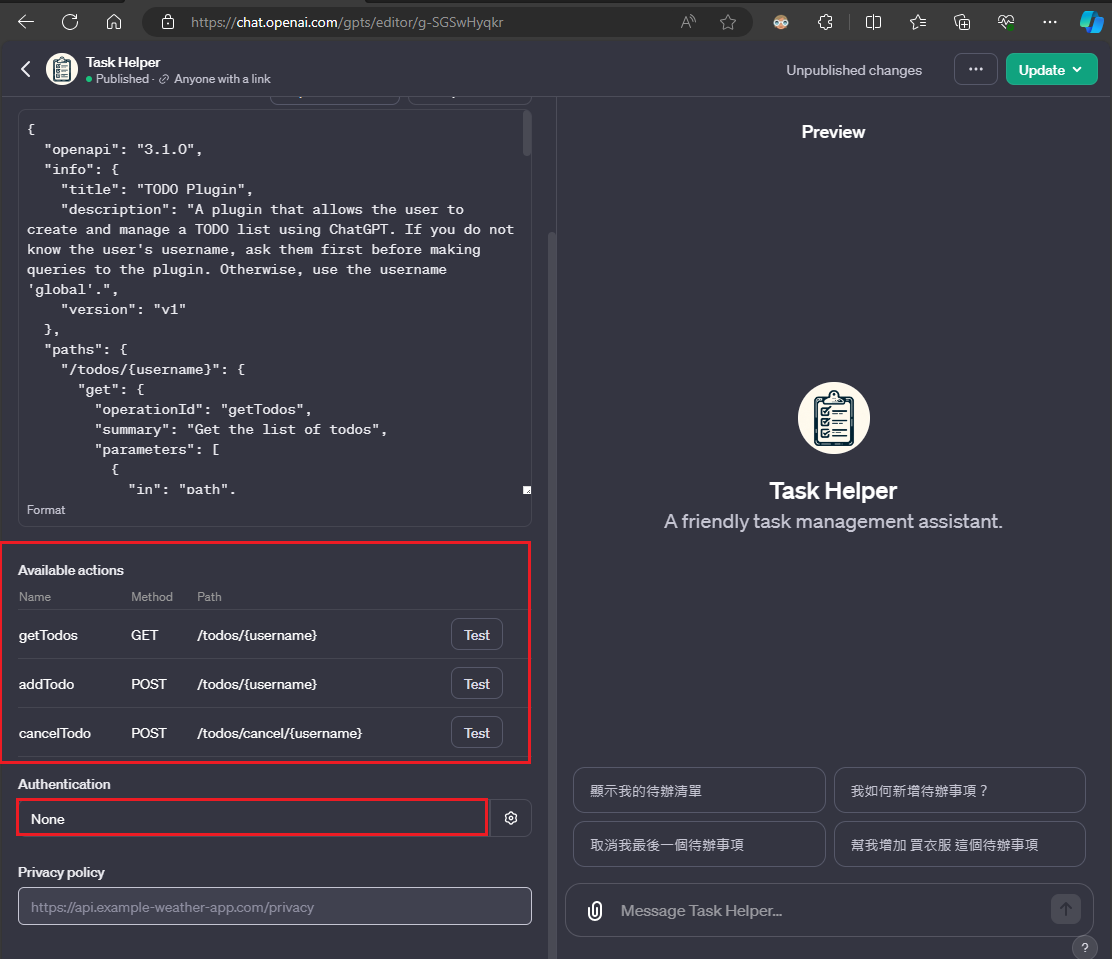Open browser settings and more menu
Screen dimensions: 1112x959
point(1050,22)
